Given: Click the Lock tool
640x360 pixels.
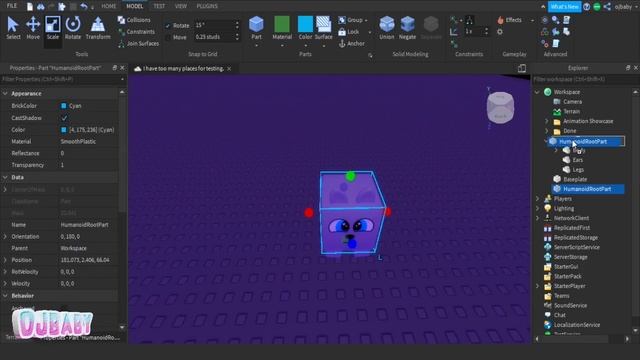Looking at the screenshot, I should [x=349, y=32].
